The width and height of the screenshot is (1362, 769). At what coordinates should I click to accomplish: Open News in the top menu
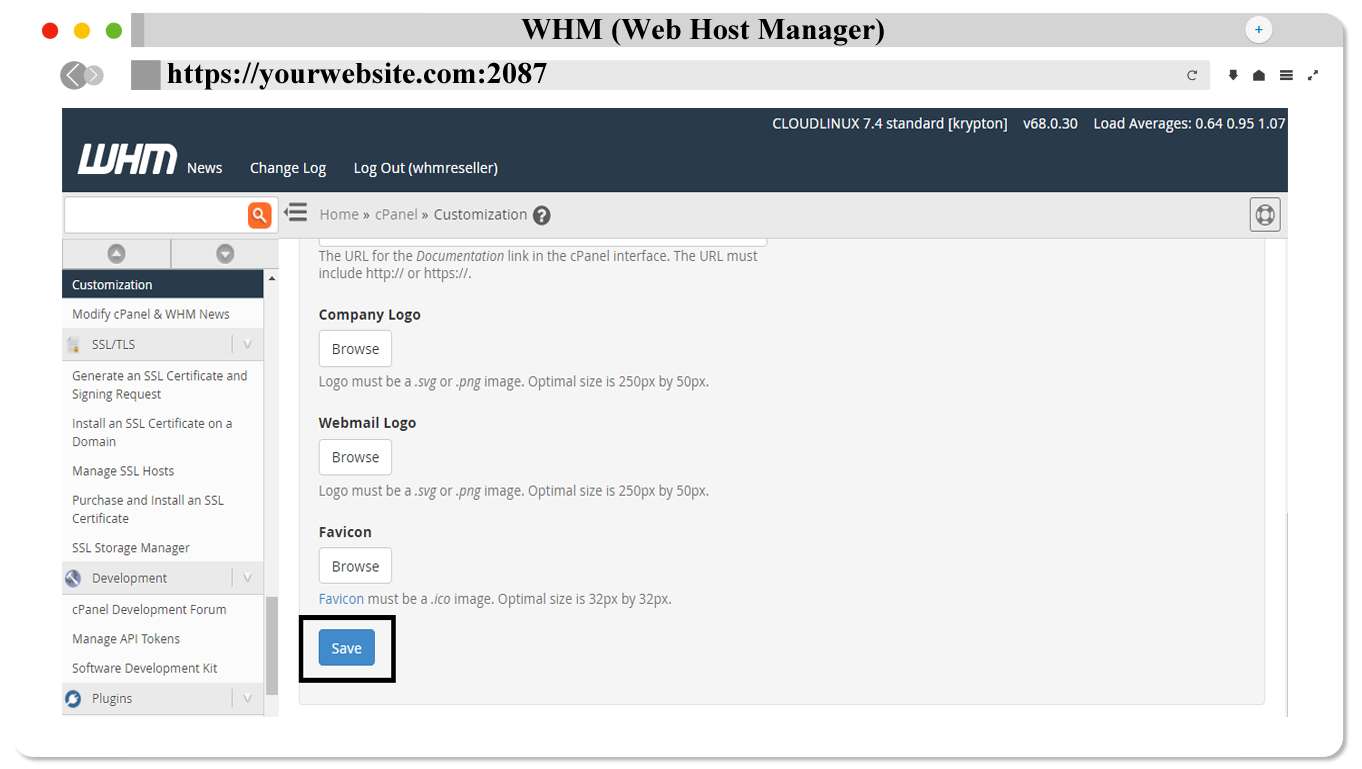204,168
